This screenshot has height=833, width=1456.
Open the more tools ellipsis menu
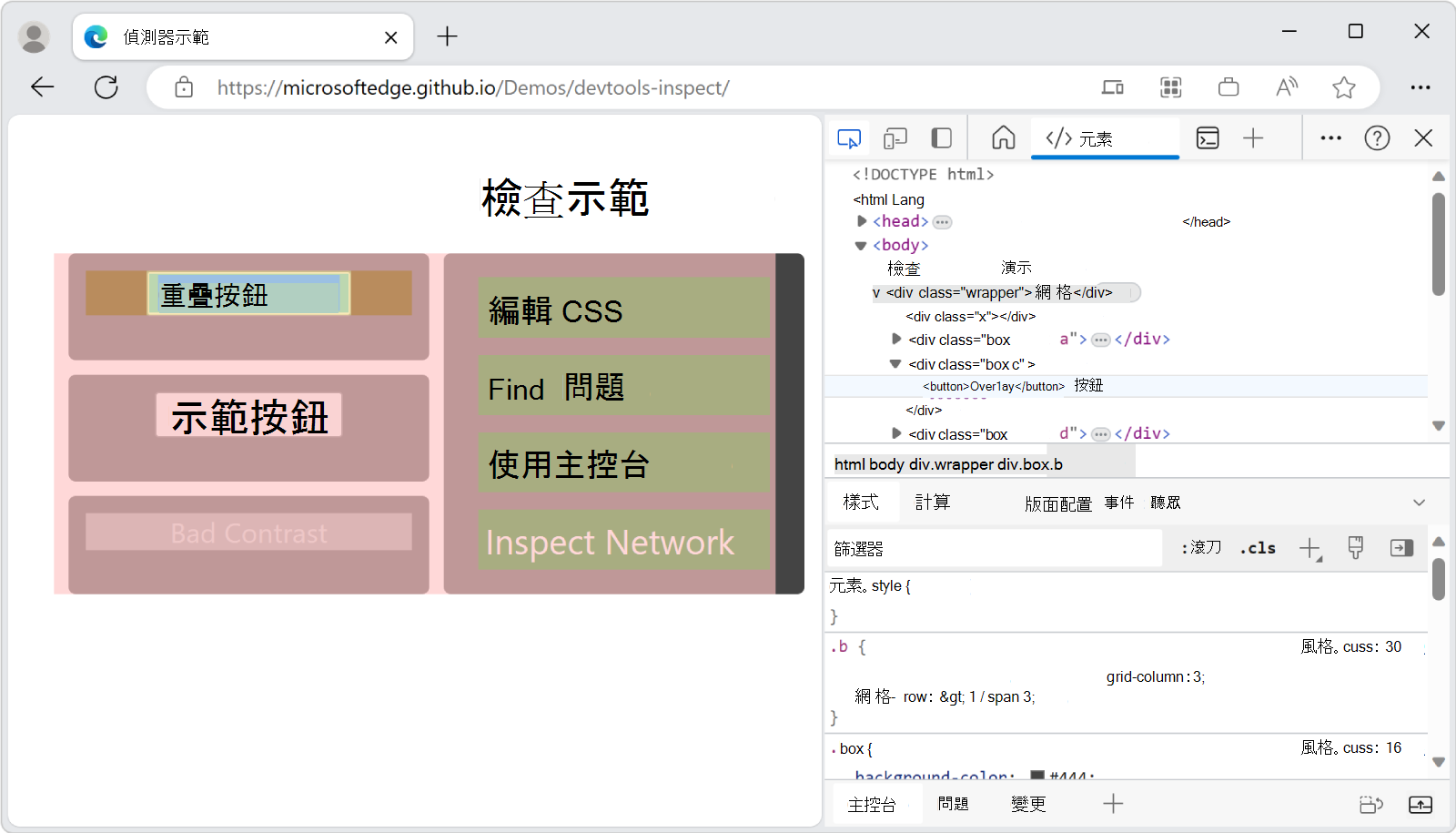point(1330,137)
